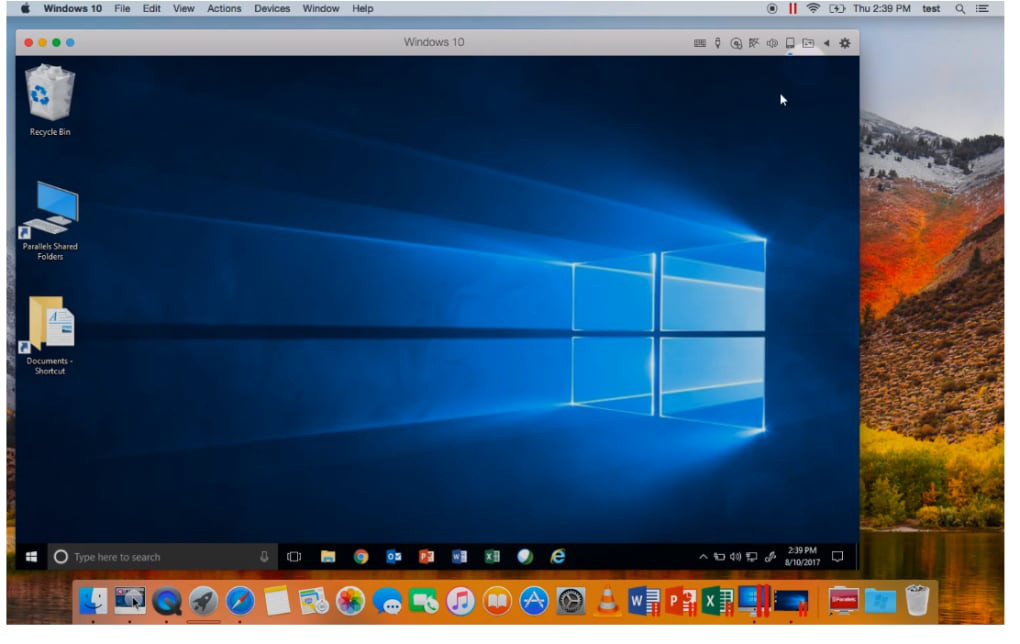Open the Devices menu

click(272, 8)
